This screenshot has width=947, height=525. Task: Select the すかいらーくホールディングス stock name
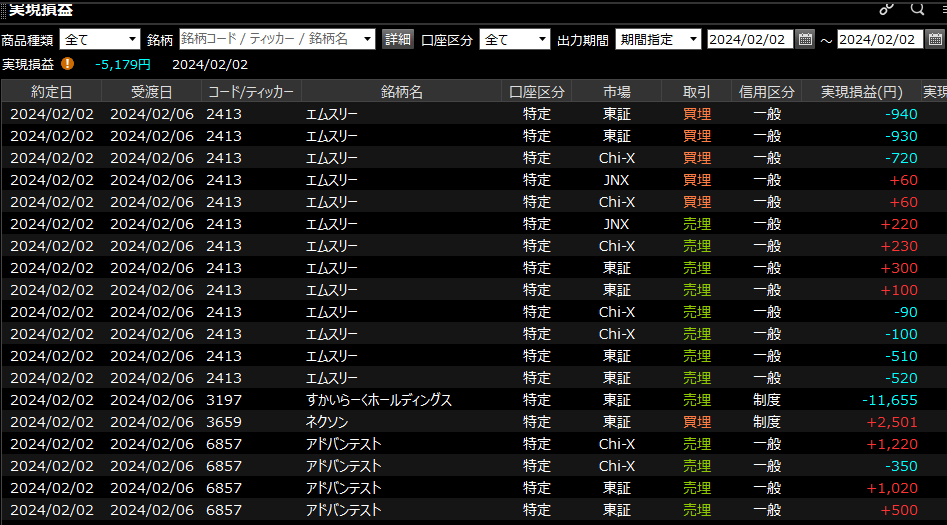point(379,400)
